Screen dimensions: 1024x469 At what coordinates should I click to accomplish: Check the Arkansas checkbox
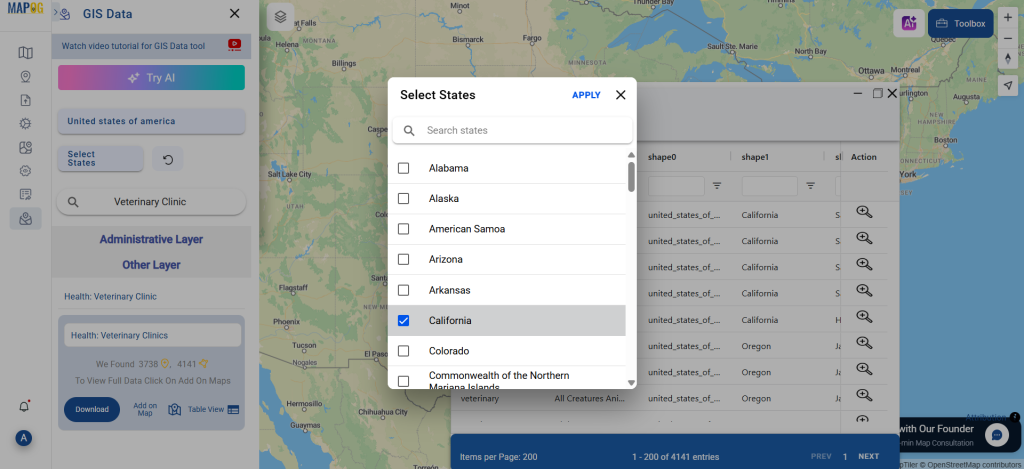pyautogui.click(x=404, y=290)
